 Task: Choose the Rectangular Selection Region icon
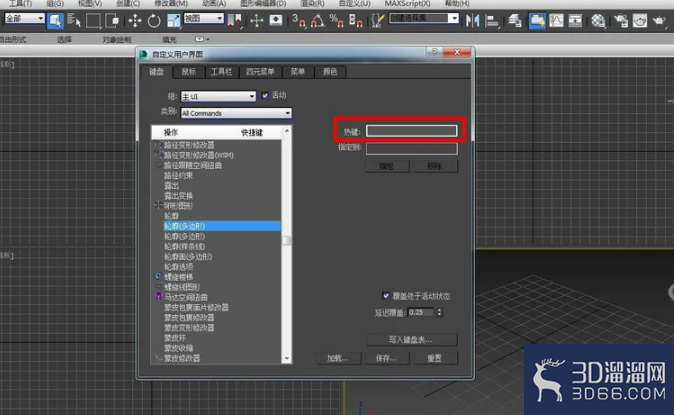click(93, 20)
